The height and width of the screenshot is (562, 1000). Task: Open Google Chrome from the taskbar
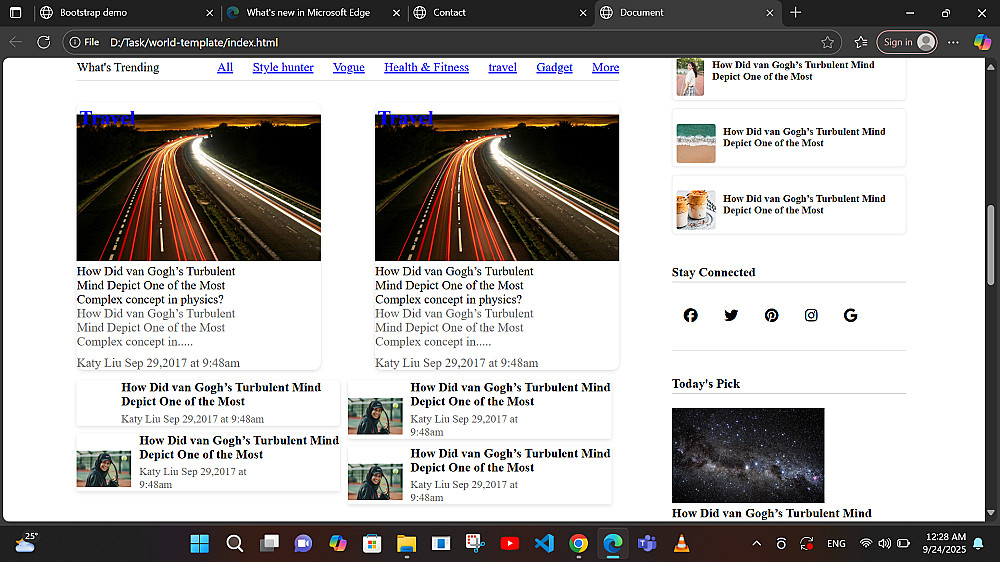[578, 544]
